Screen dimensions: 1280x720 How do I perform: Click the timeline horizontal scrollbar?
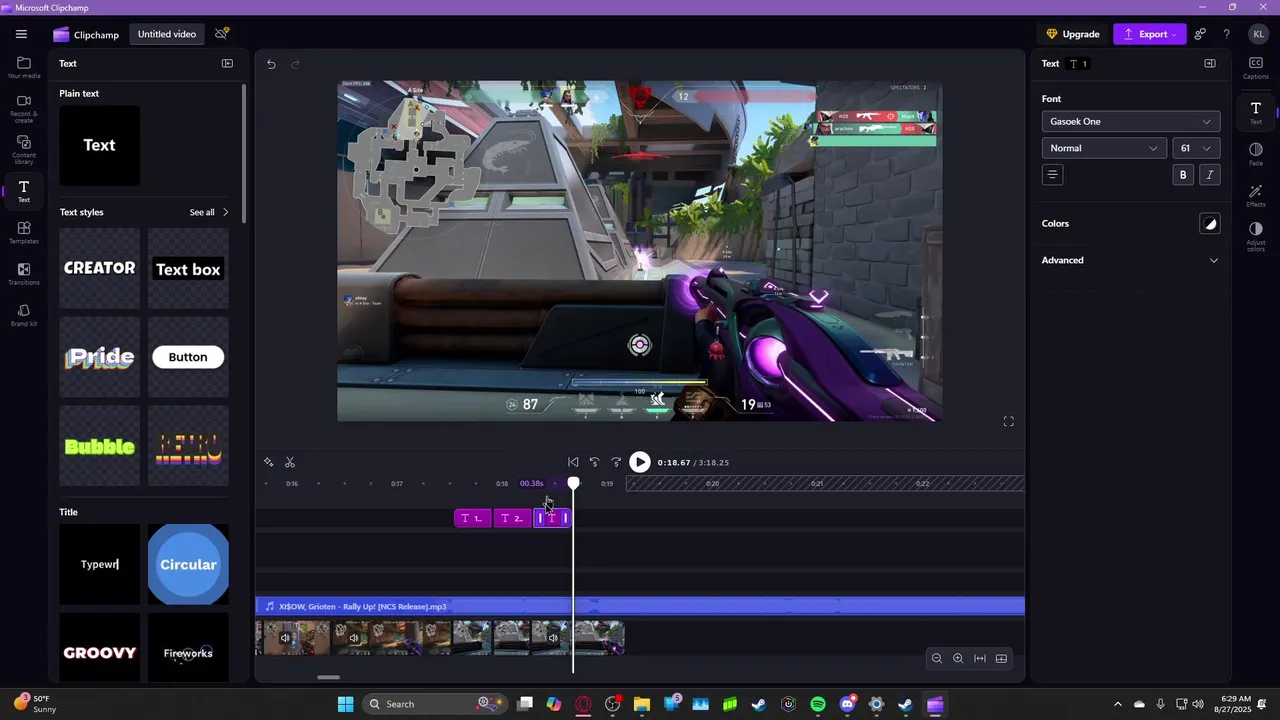point(328,677)
